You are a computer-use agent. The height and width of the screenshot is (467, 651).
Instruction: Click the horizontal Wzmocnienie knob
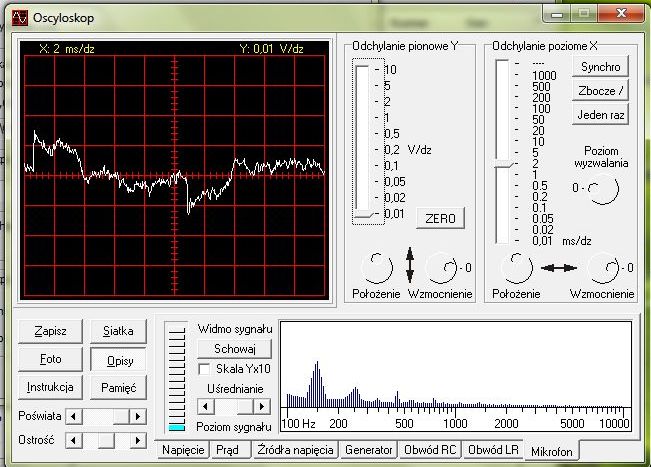[x=602, y=267]
